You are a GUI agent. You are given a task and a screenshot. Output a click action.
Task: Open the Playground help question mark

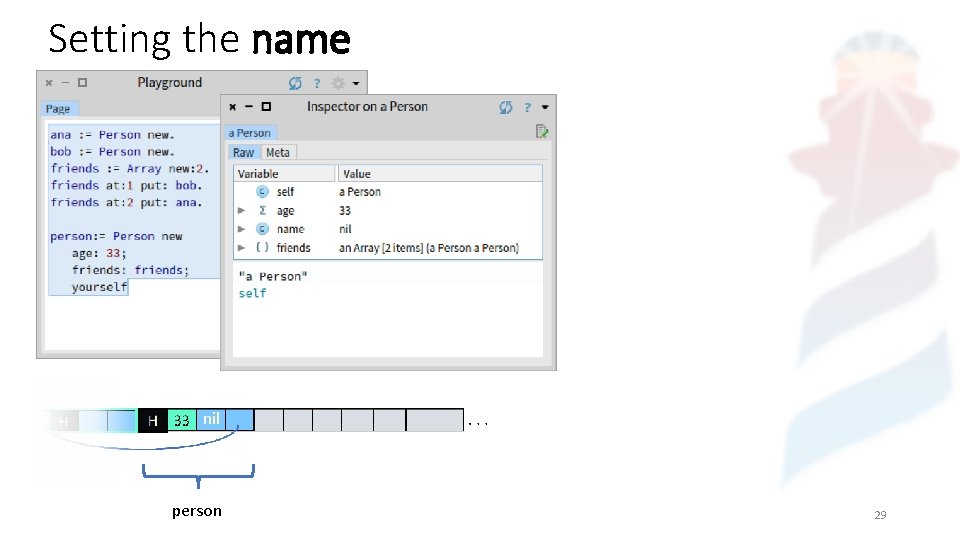pyautogui.click(x=317, y=83)
